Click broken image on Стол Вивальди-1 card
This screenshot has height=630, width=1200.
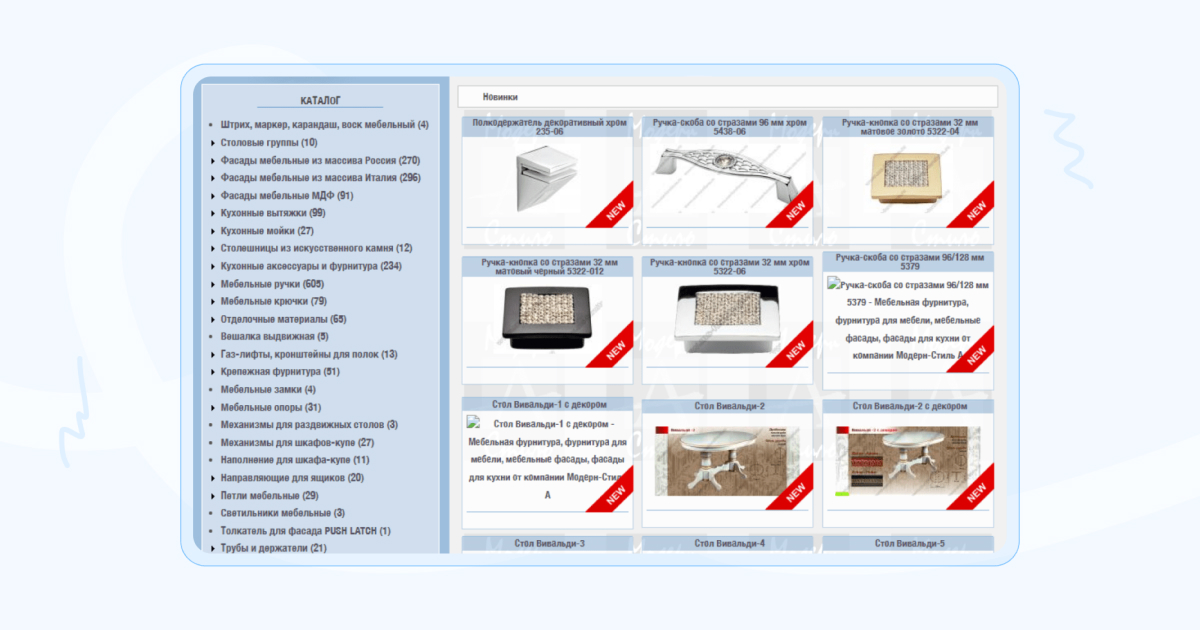474,423
